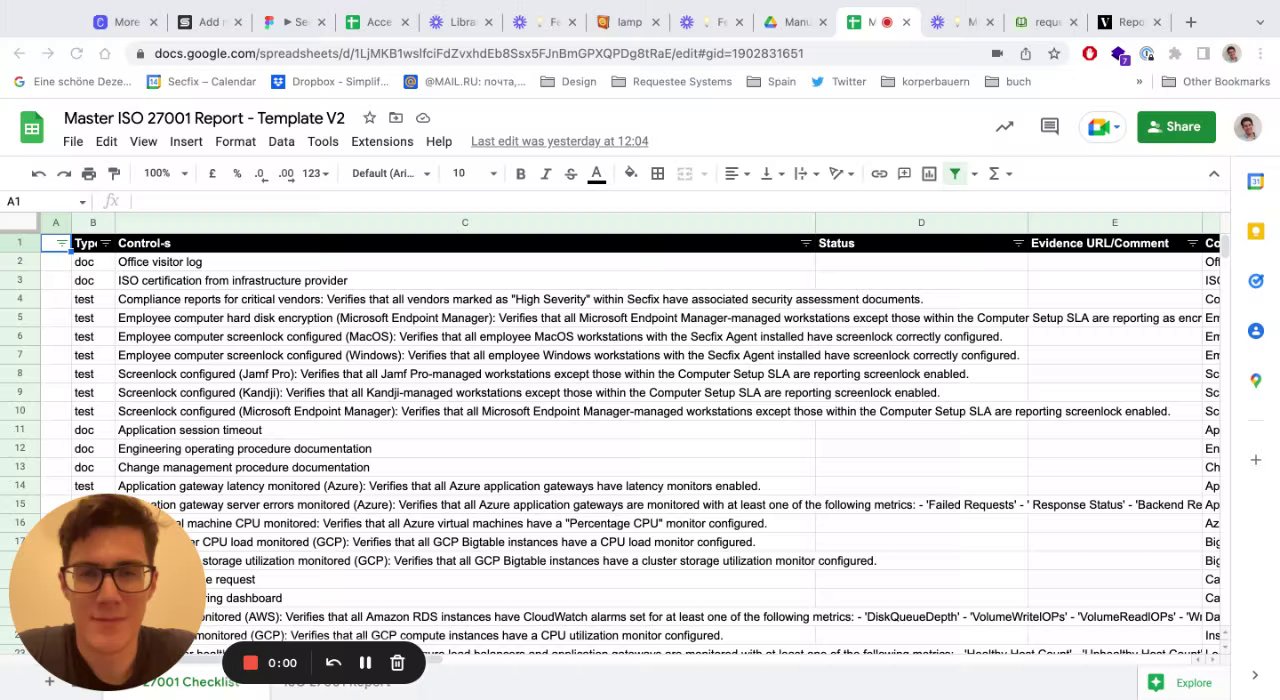
Task: Open Google Keep side panel
Action: [1255, 232]
